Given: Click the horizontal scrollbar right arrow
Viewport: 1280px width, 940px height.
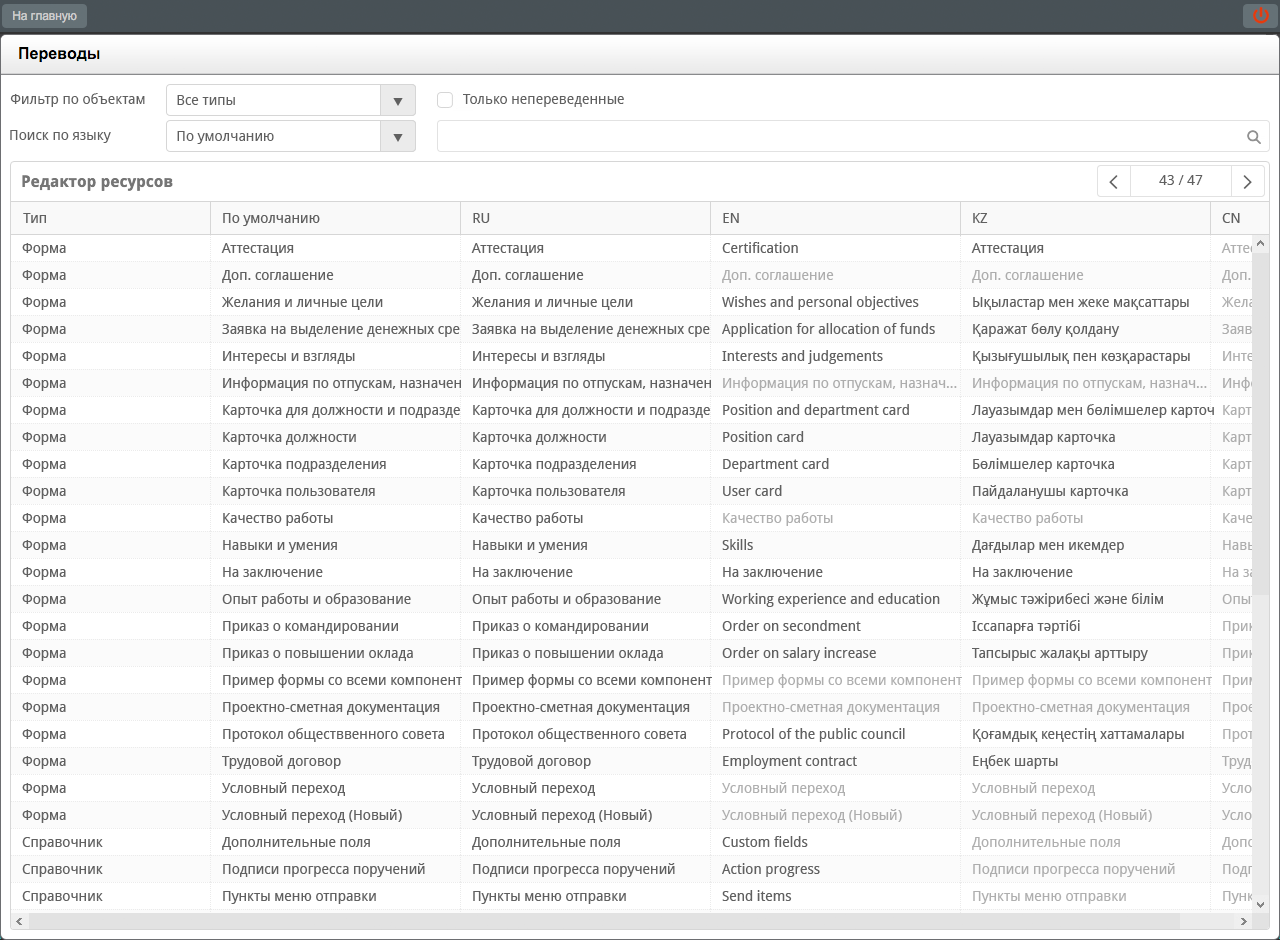Looking at the screenshot, I should [1245, 921].
